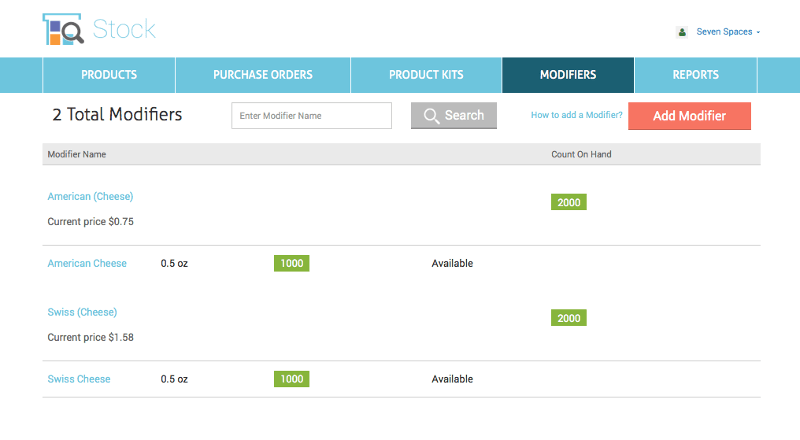Click Available status in Swiss Cheese row

pos(452,379)
